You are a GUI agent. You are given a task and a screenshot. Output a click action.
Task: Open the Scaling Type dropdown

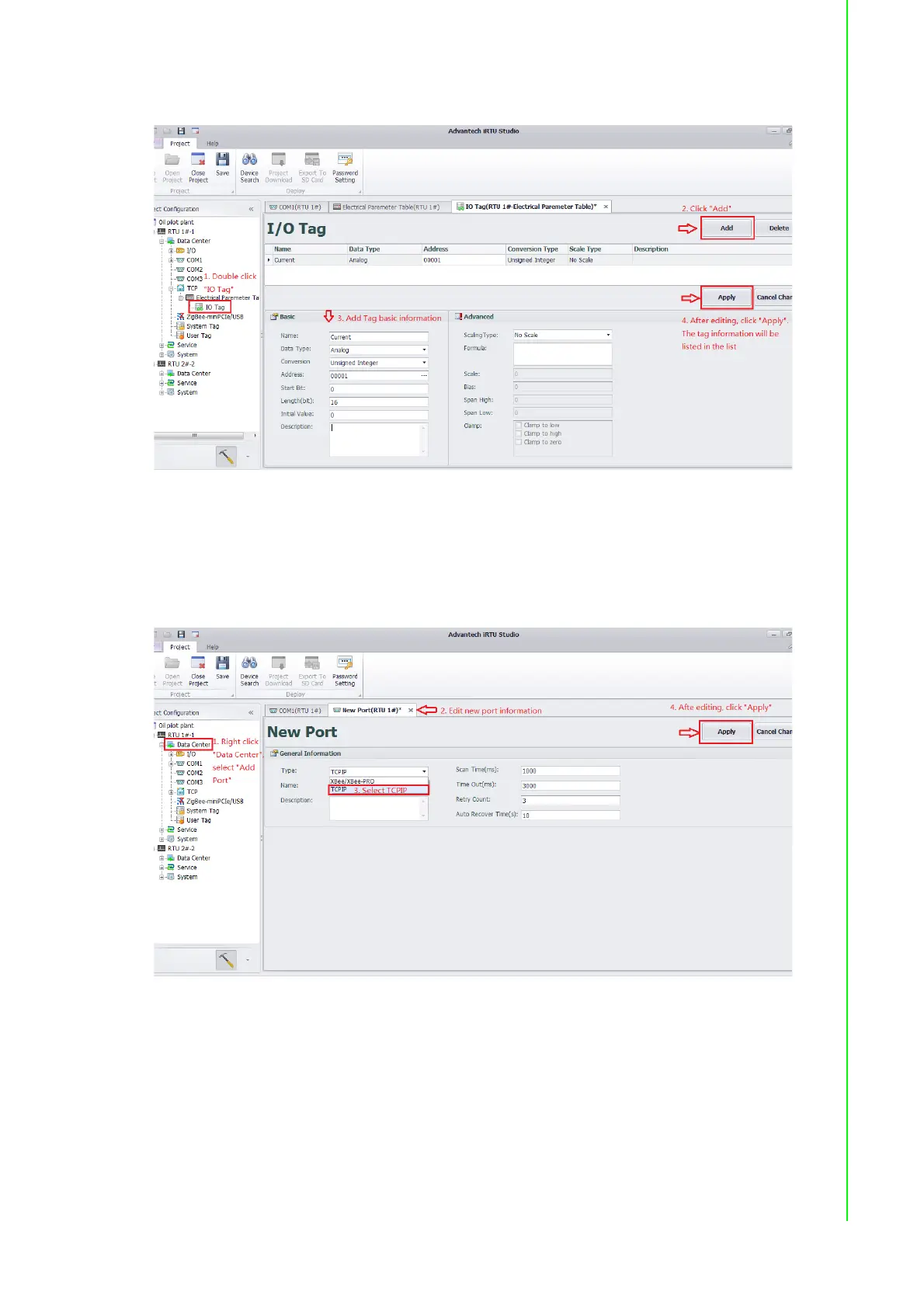coord(608,336)
